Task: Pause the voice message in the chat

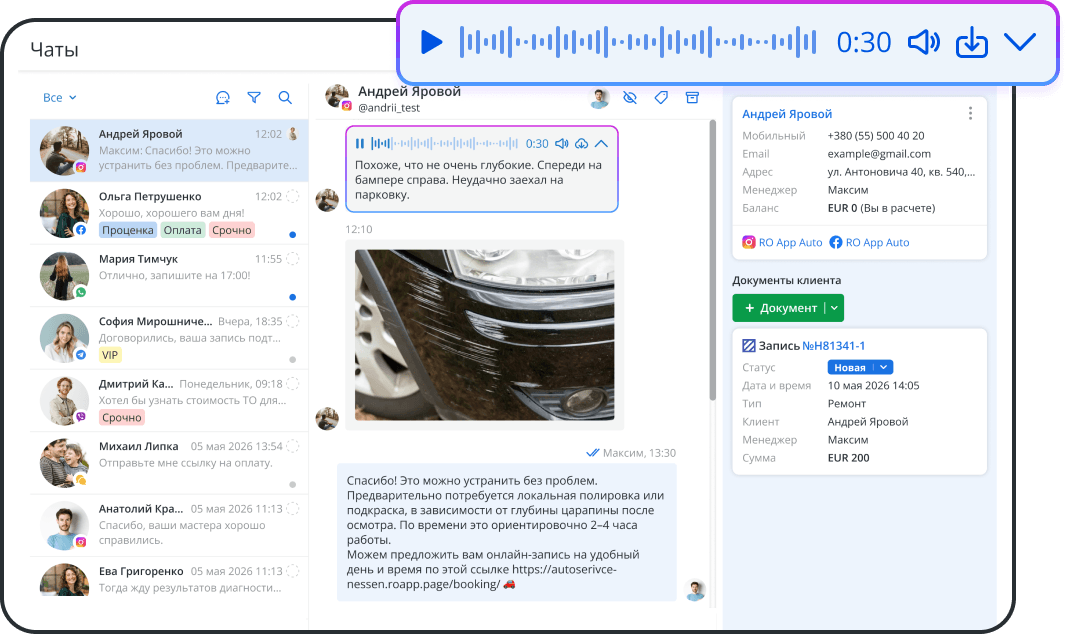Action: [x=360, y=144]
